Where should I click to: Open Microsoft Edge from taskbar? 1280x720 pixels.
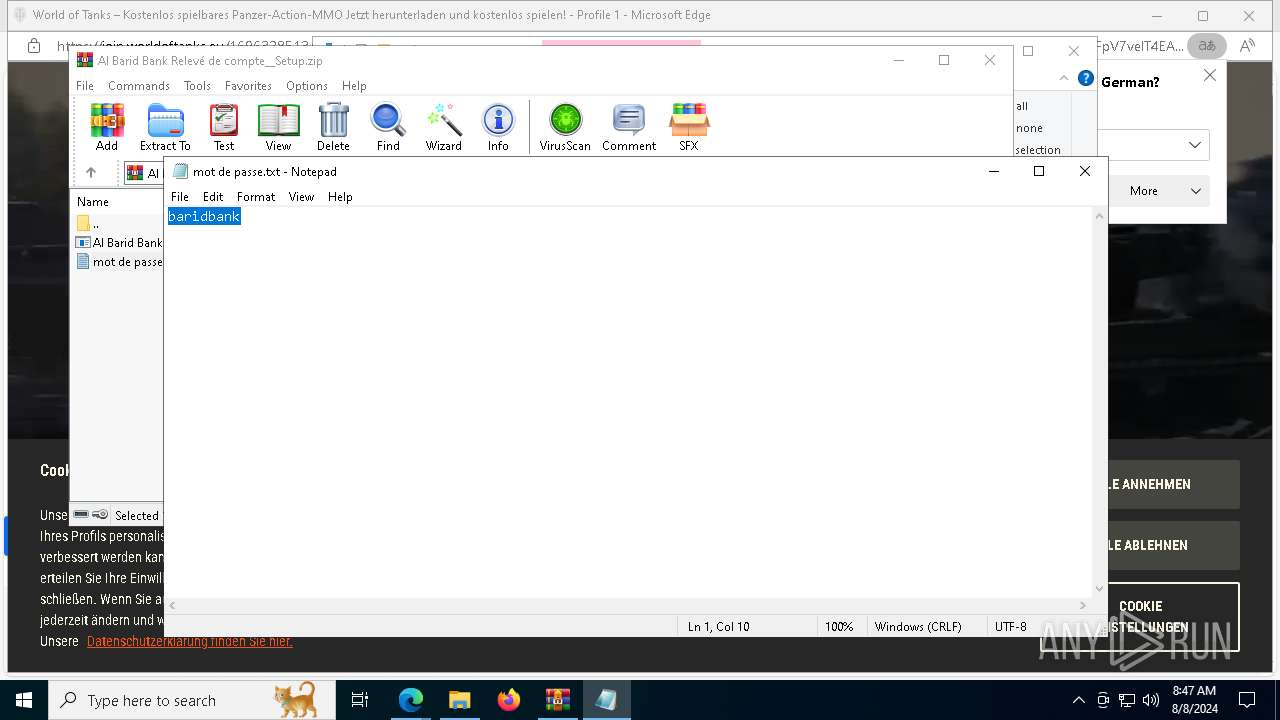click(411, 700)
